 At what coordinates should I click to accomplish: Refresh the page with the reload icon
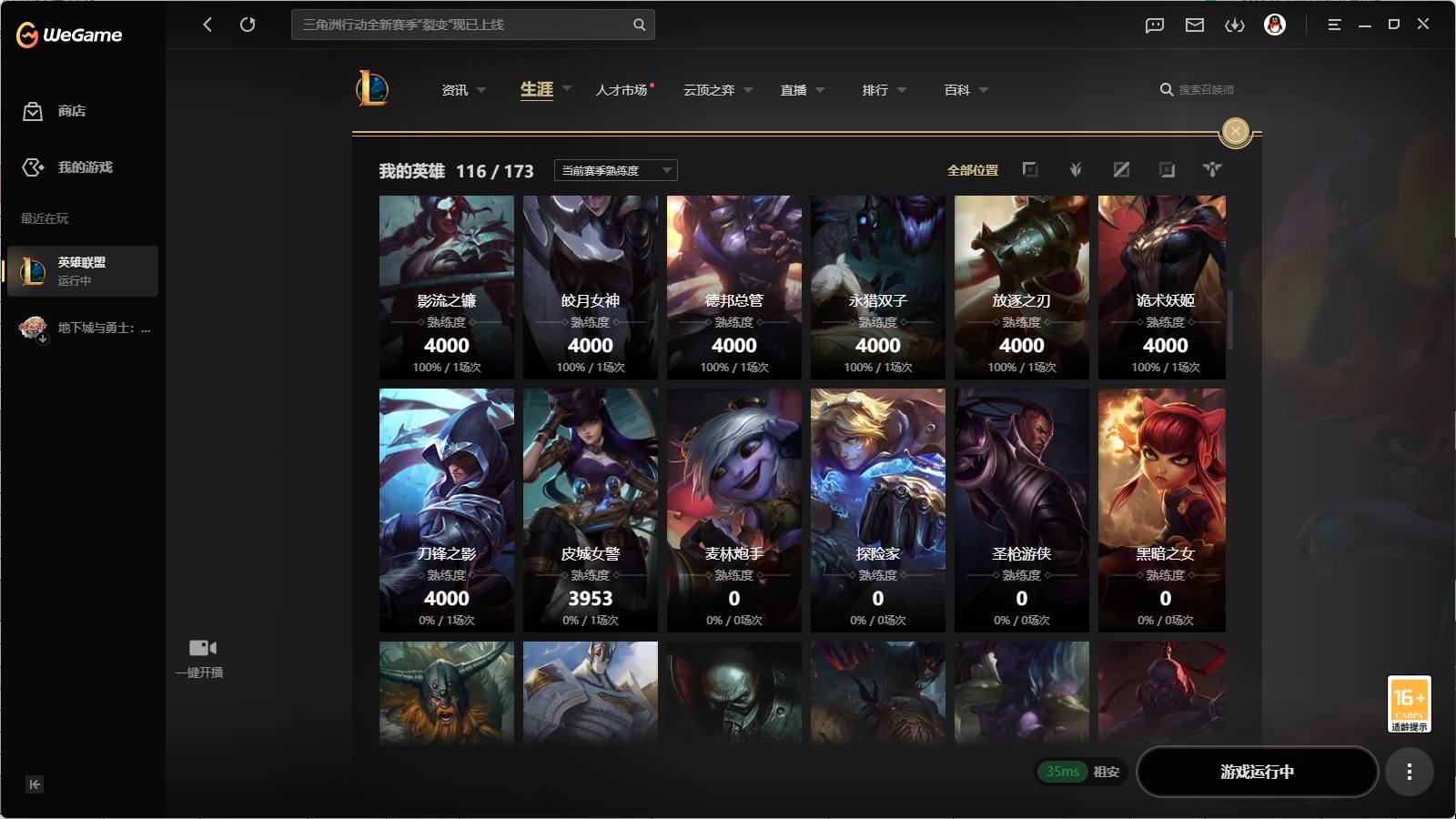248,25
